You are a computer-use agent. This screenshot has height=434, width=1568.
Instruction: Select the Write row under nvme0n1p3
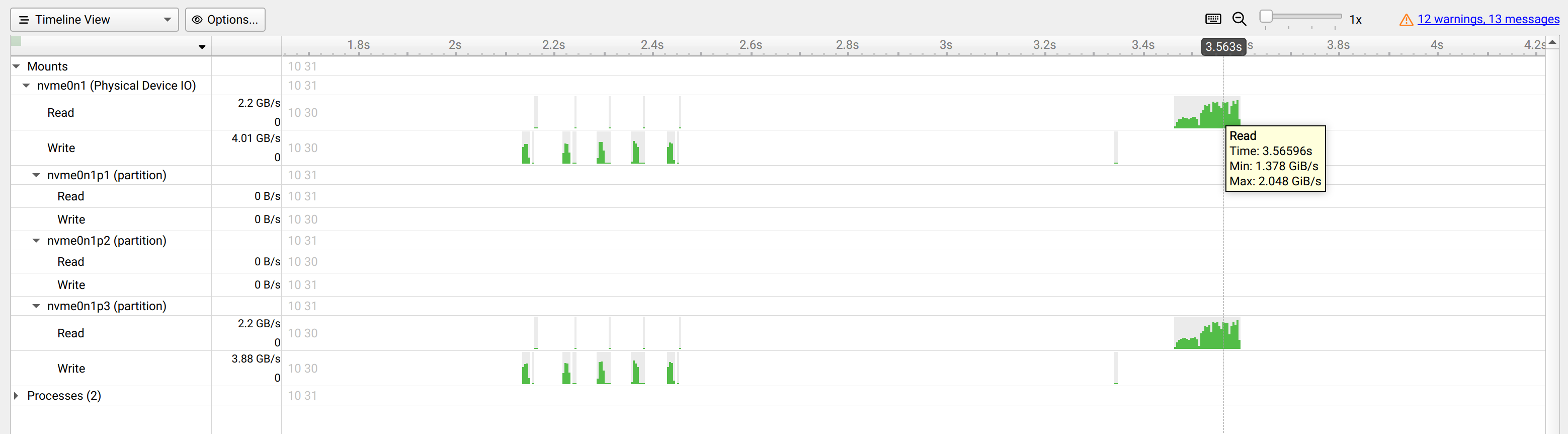click(71, 368)
